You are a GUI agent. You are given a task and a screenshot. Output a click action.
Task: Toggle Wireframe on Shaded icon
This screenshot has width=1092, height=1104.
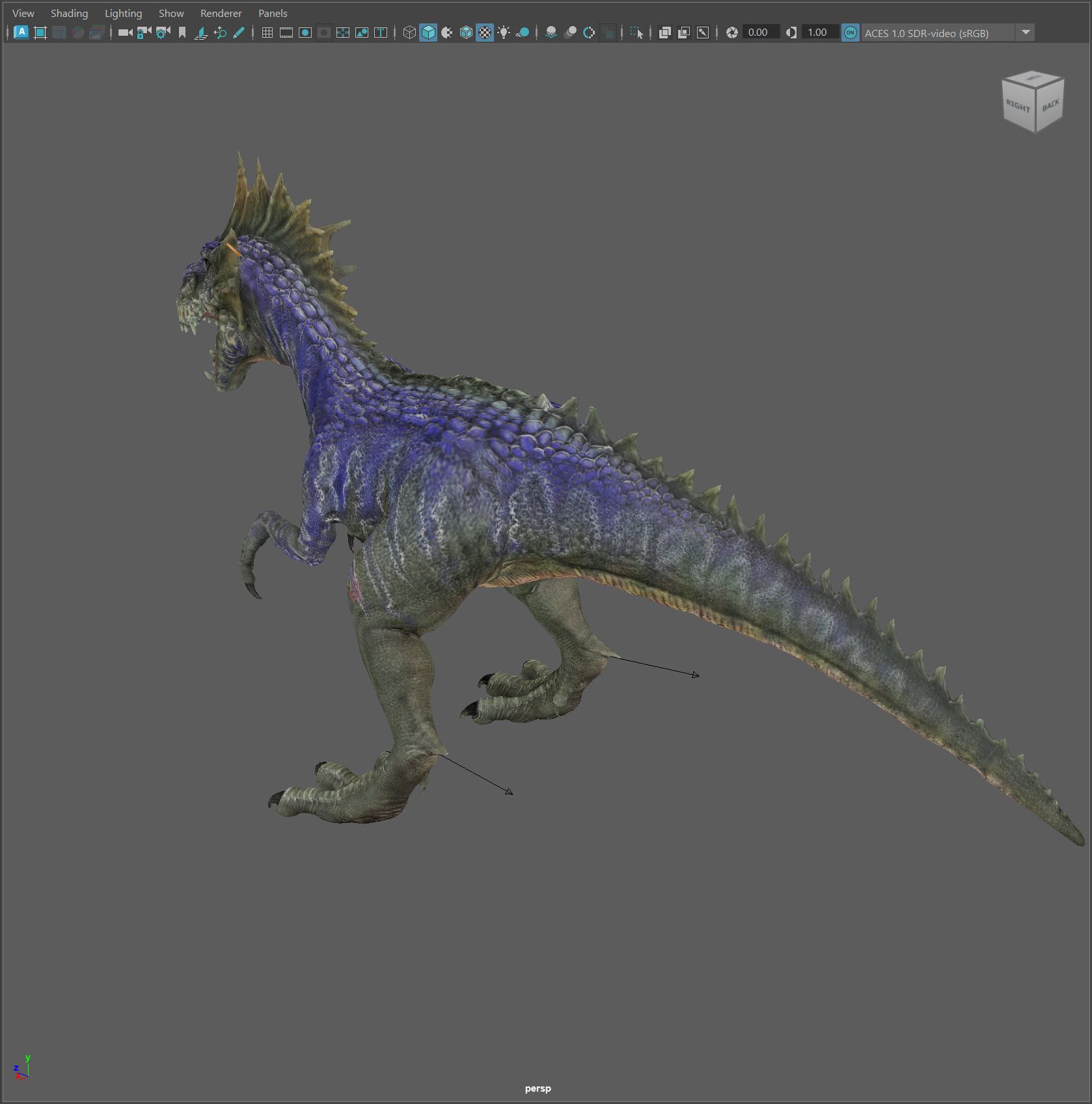click(x=466, y=33)
